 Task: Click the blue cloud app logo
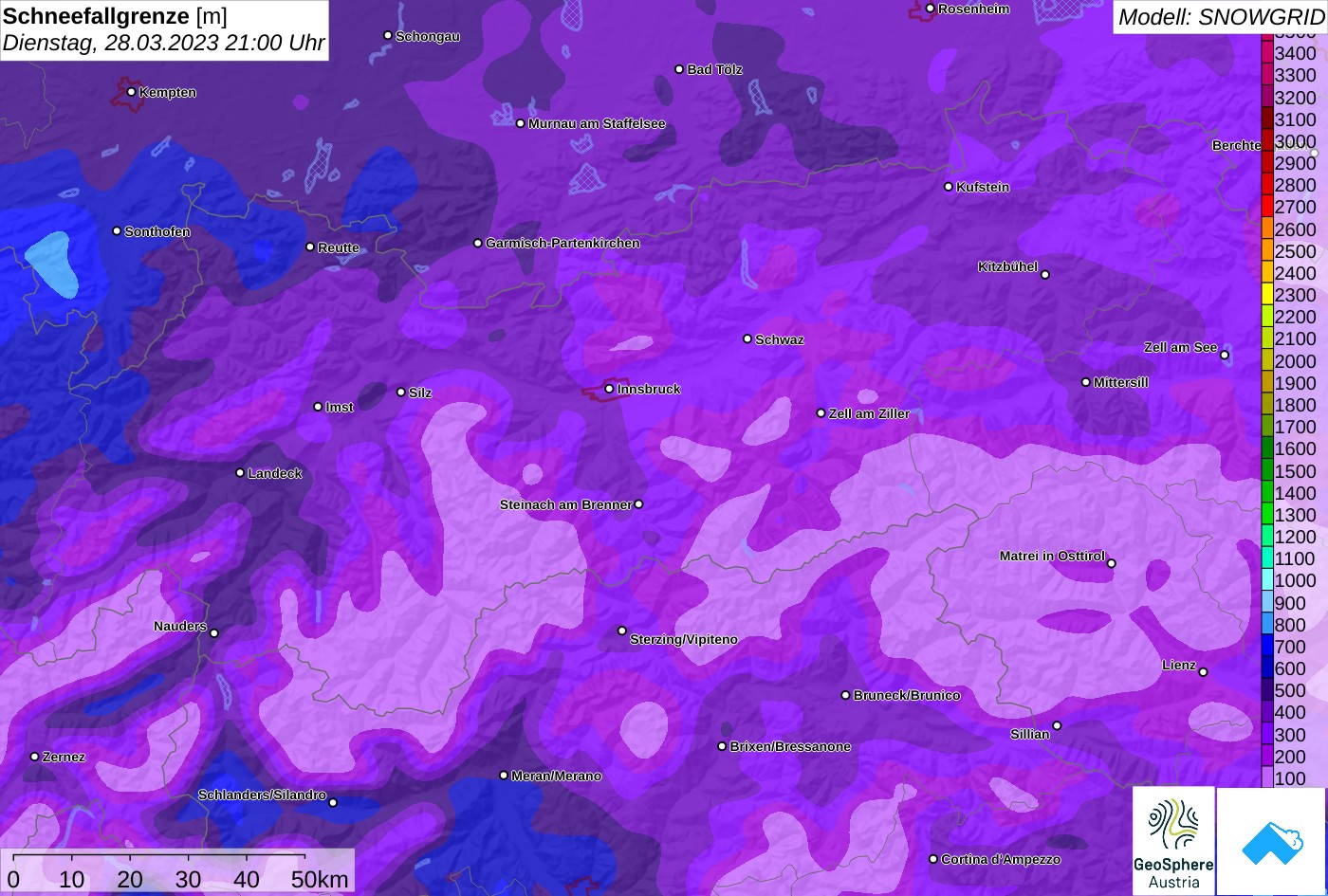click(x=1272, y=841)
